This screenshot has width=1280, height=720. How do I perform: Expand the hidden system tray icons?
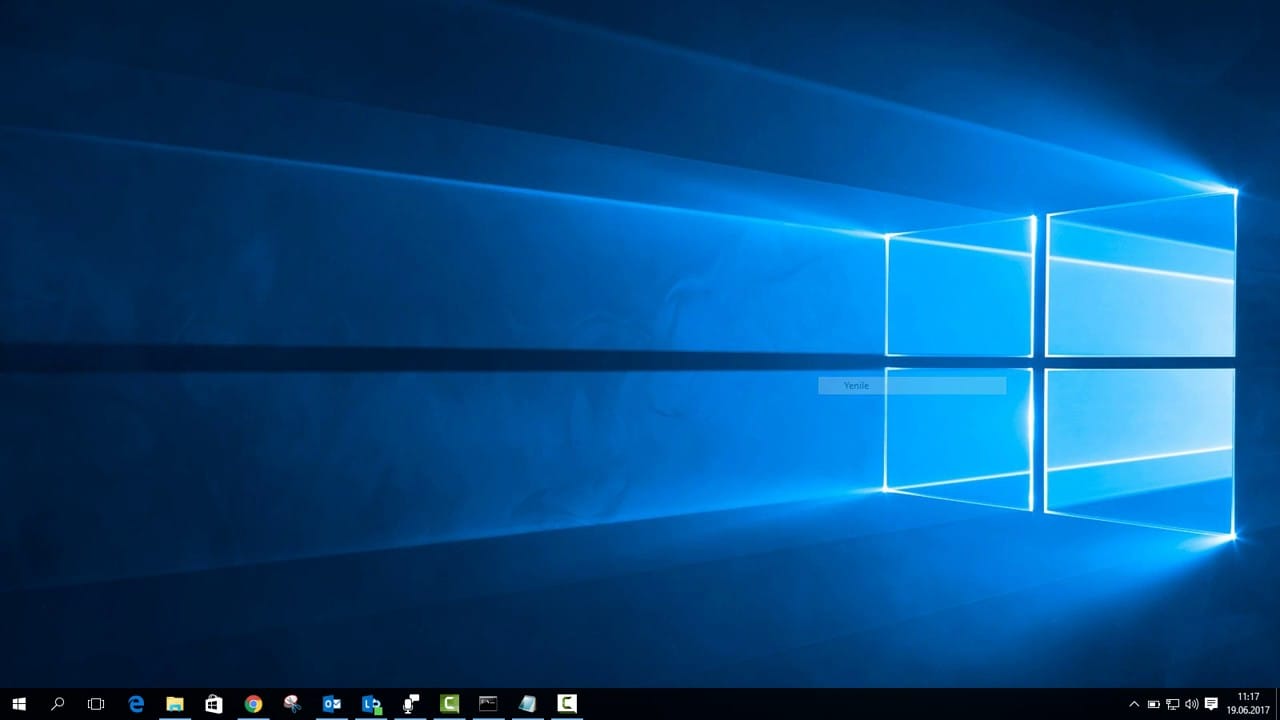(1134, 704)
